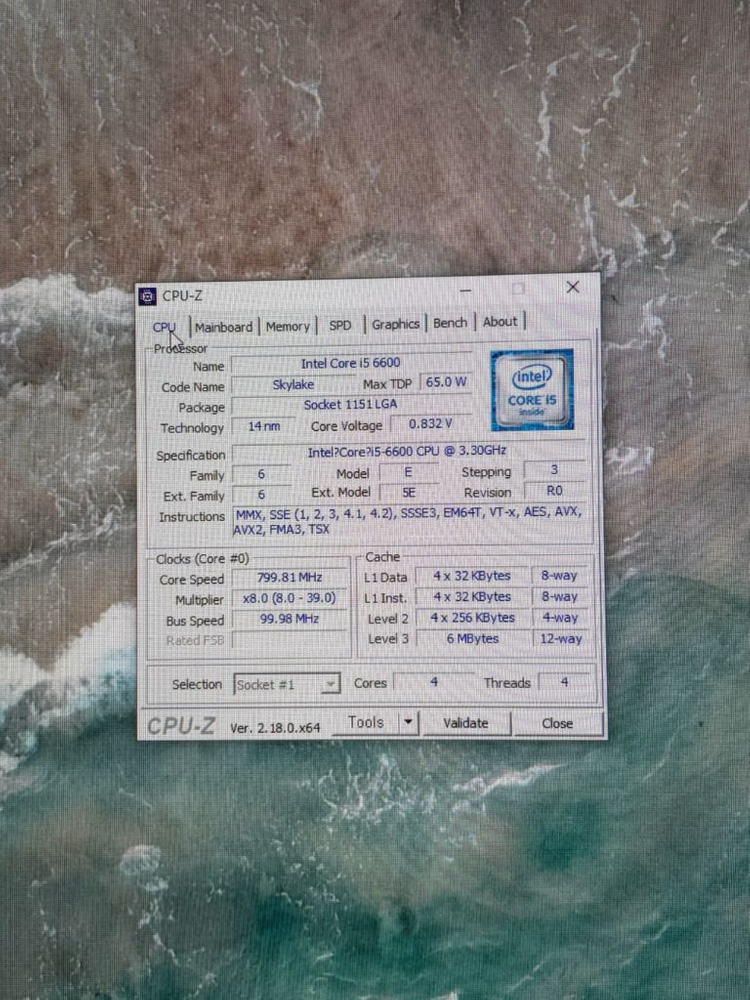
Task: Open the dropdown arrow beside Tools
Action: [408, 721]
